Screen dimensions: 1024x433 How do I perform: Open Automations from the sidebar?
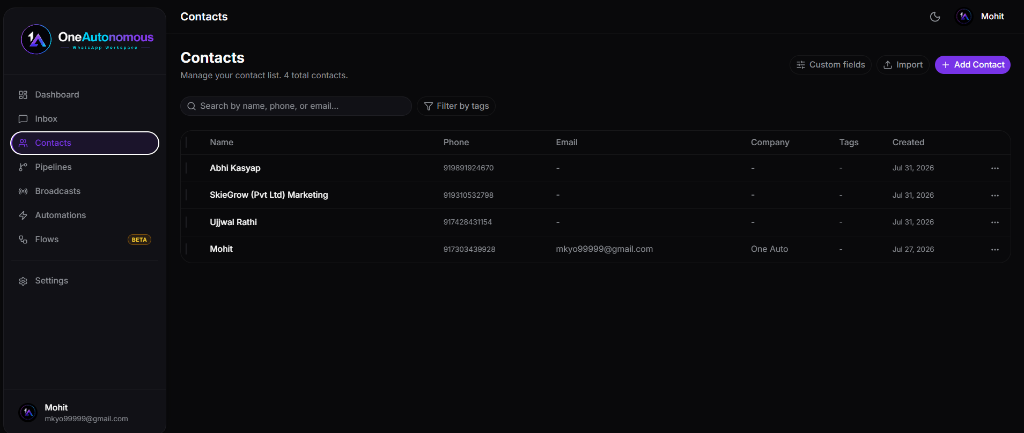pyautogui.click(x=85, y=215)
